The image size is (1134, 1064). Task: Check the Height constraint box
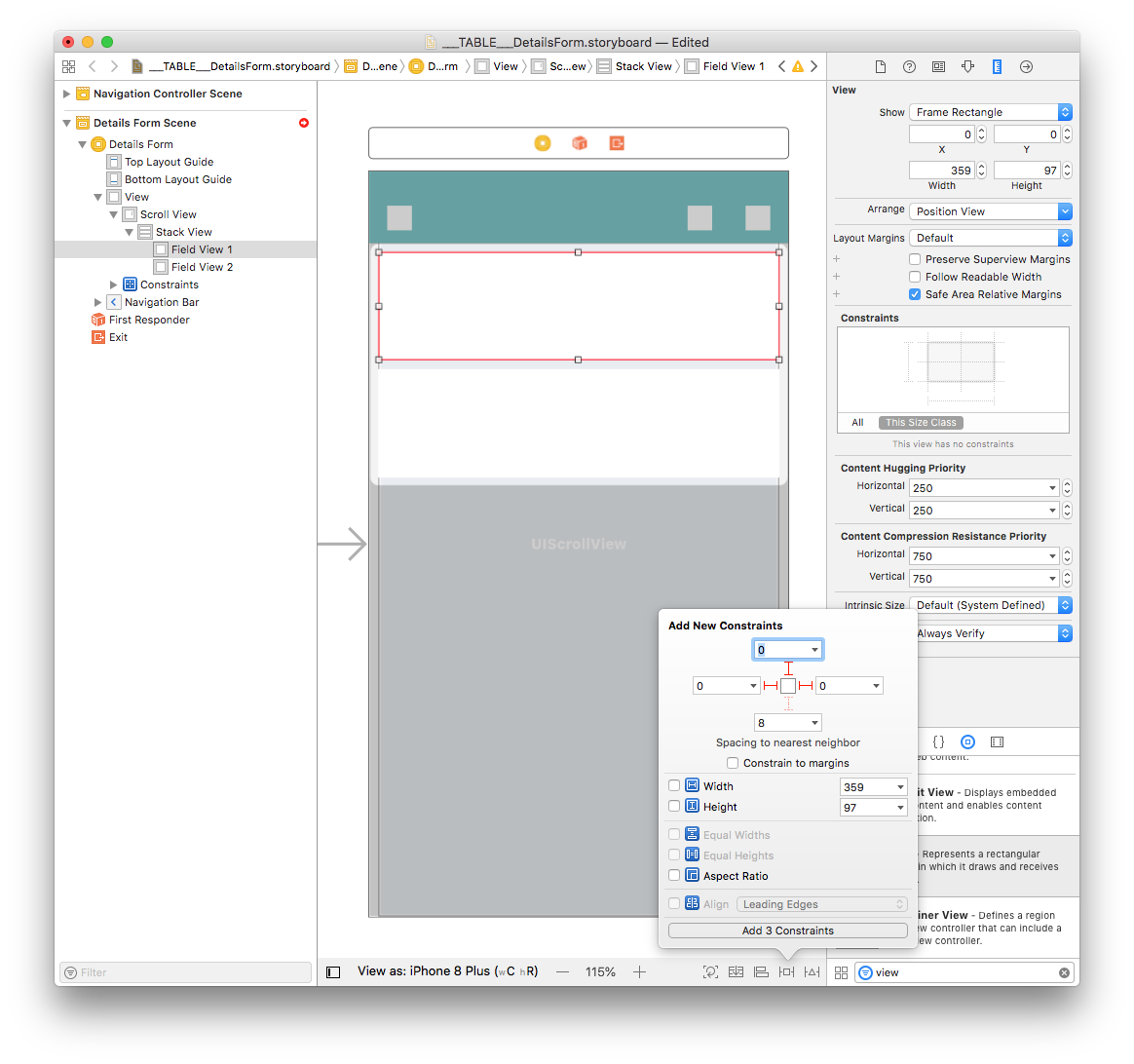674,806
